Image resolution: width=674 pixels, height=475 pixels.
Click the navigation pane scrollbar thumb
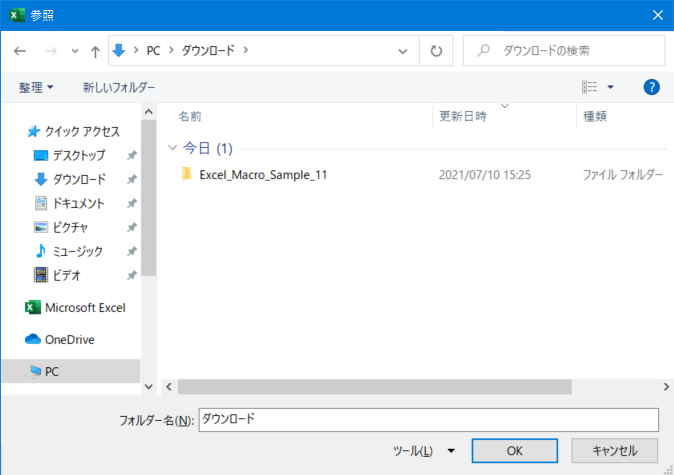coord(149,198)
